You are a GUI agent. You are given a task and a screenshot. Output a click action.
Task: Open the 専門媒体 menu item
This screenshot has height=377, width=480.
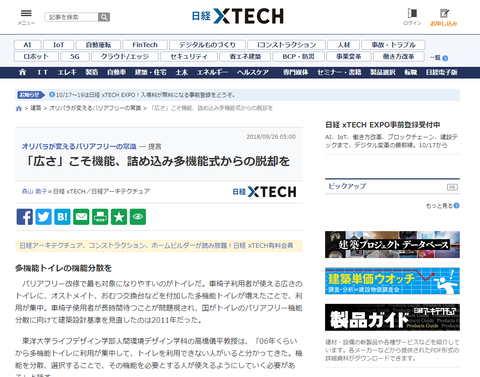pos(295,72)
